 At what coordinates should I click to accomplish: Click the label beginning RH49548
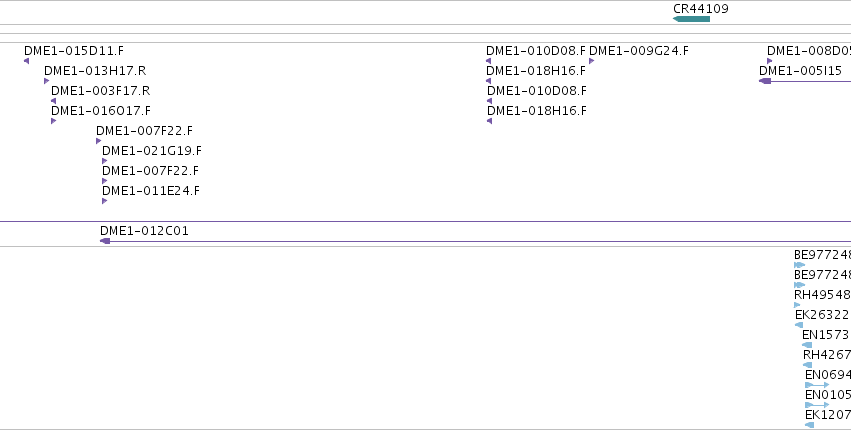click(822, 295)
